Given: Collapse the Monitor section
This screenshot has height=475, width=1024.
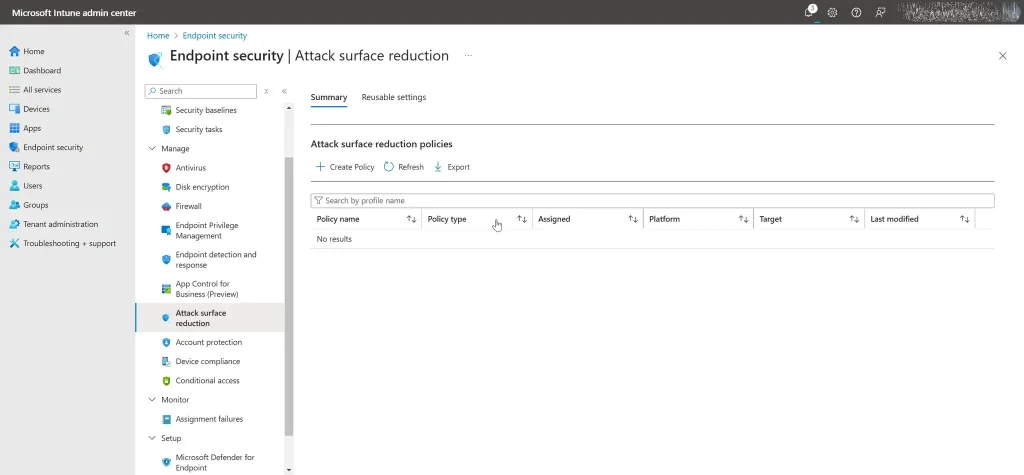Looking at the screenshot, I should pyautogui.click(x=152, y=400).
